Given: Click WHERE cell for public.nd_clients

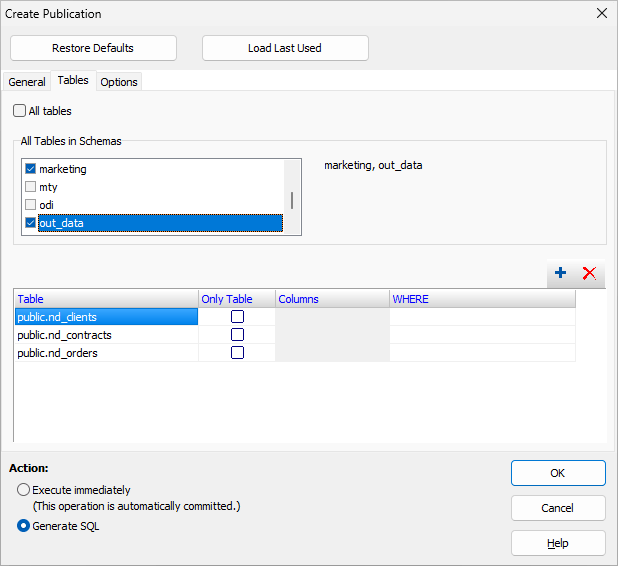Looking at the screenshot, I should tap(482, 317).
